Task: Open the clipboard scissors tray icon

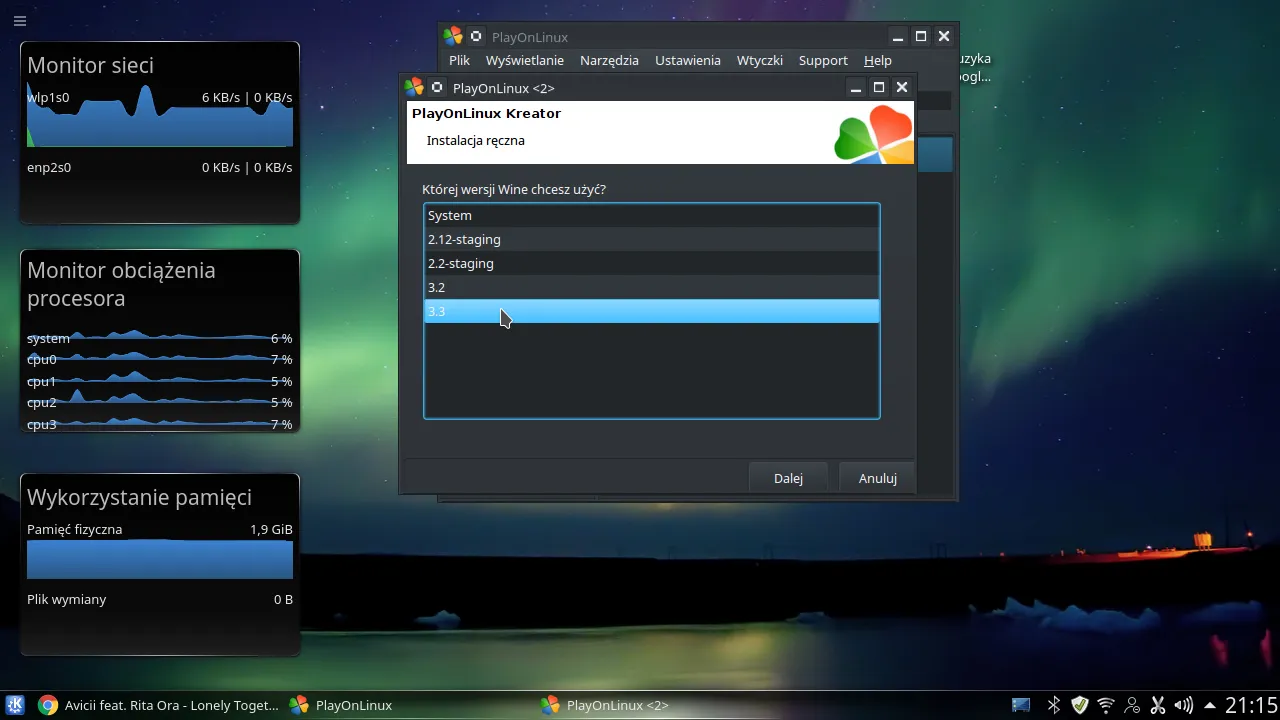Action: click(1158, 705)
